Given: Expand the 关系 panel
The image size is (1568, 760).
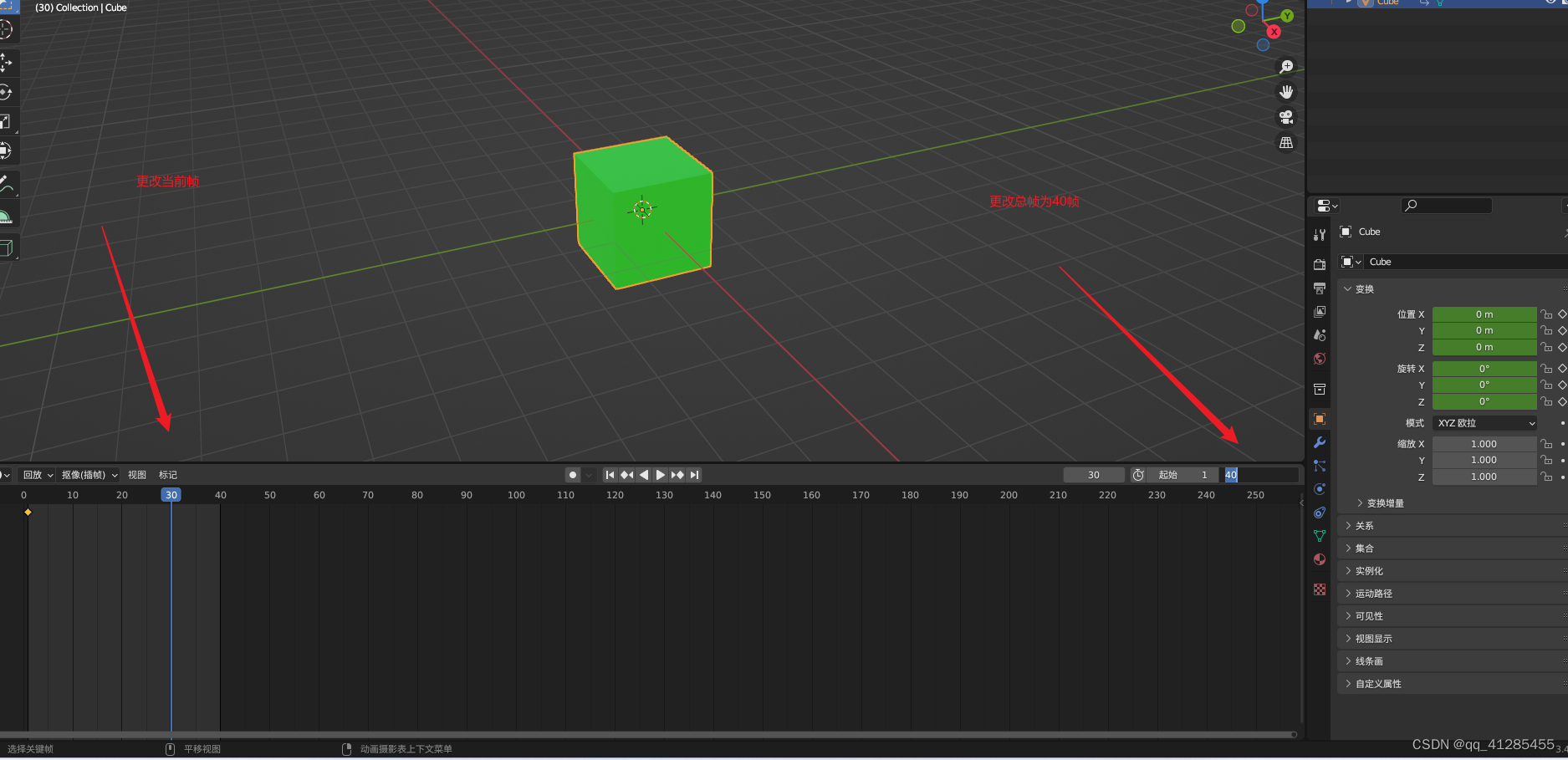Looking at the screenshot, I should [1364, 526].
